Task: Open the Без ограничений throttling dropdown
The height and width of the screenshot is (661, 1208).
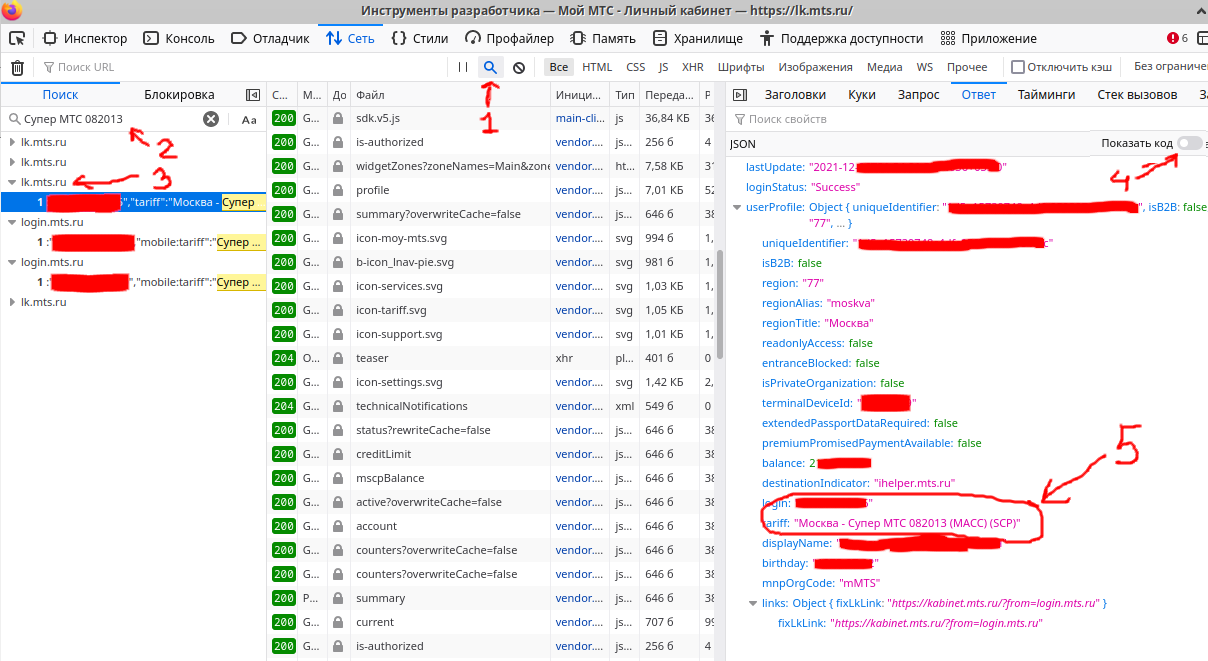Action: [1169, 67]
